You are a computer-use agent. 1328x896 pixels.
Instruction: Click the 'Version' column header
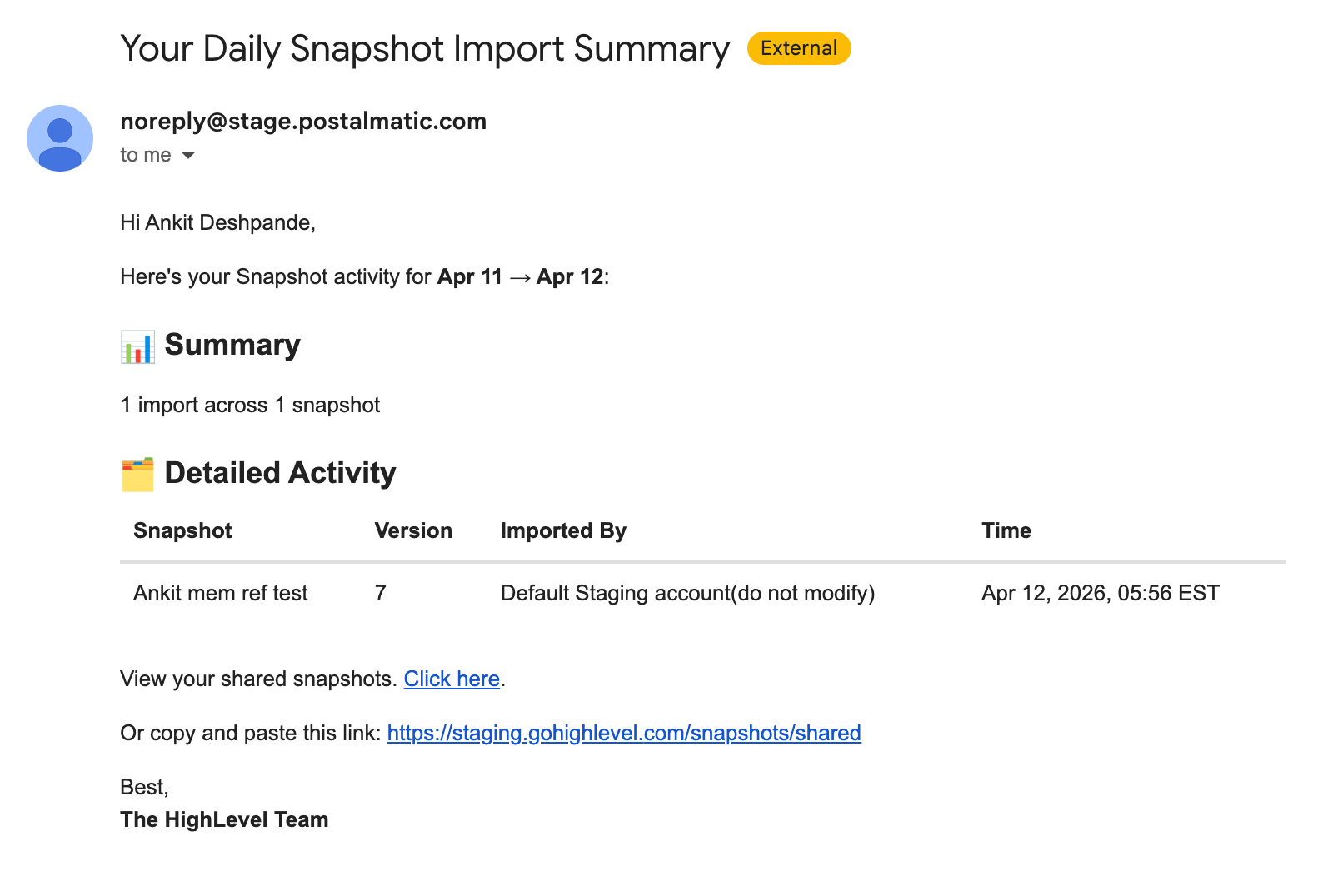click(413, 531)
